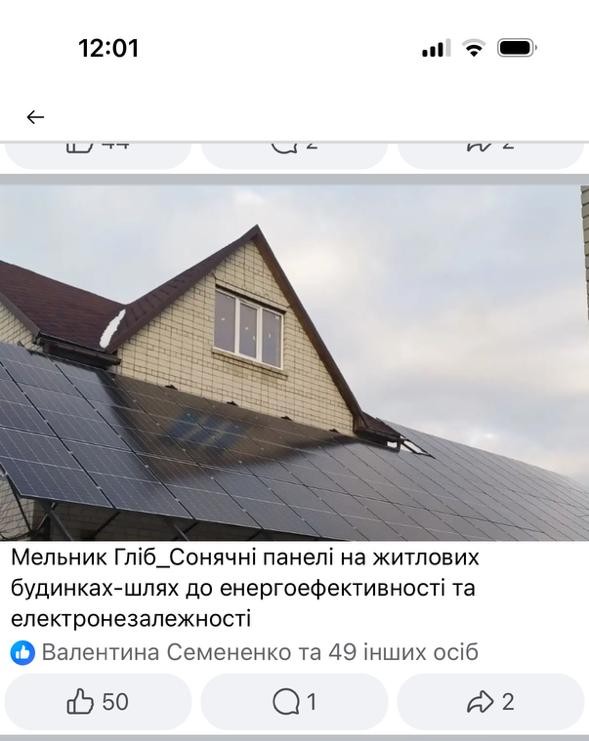Open comments on the solar panels post
Viewport: 589px width, 741px height.
(x=294, y=702)
